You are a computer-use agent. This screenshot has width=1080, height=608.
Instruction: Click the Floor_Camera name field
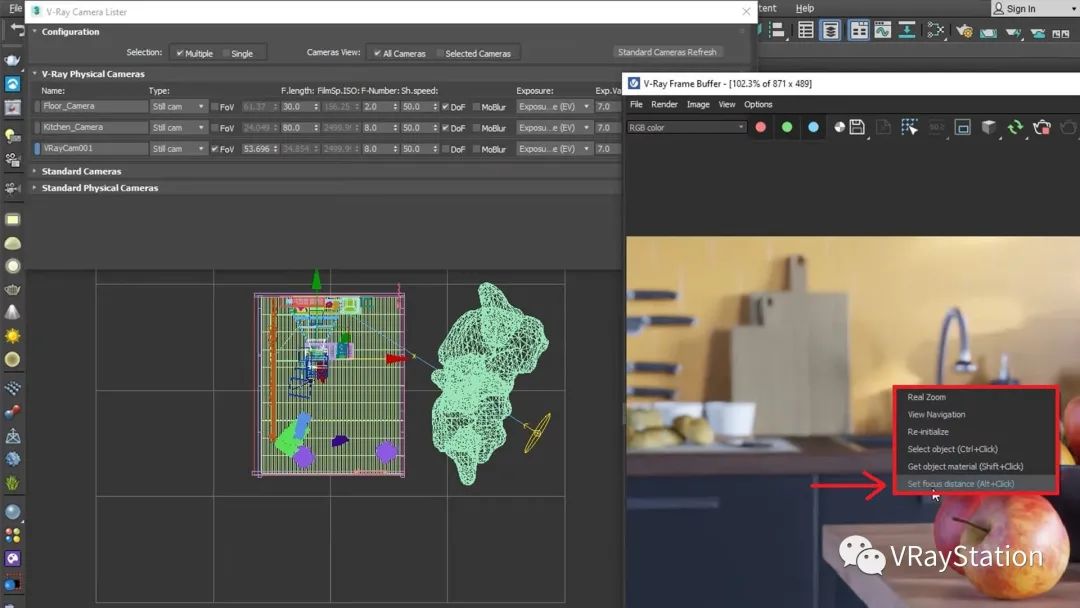tap(94, 107)
